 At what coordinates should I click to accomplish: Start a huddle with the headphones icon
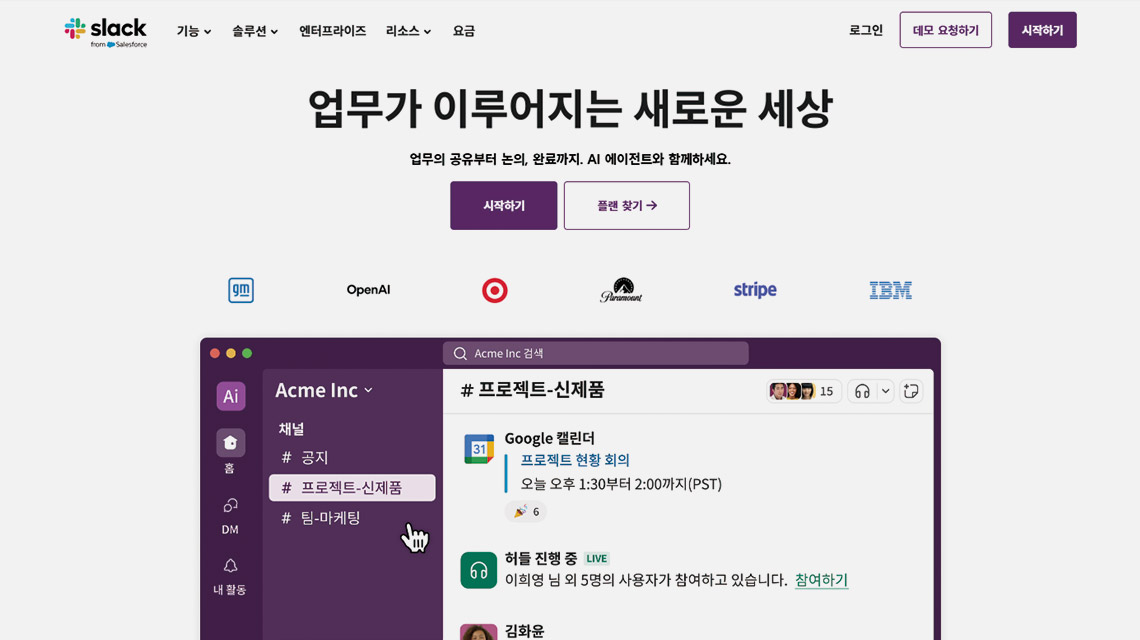[x=862, y=391]
